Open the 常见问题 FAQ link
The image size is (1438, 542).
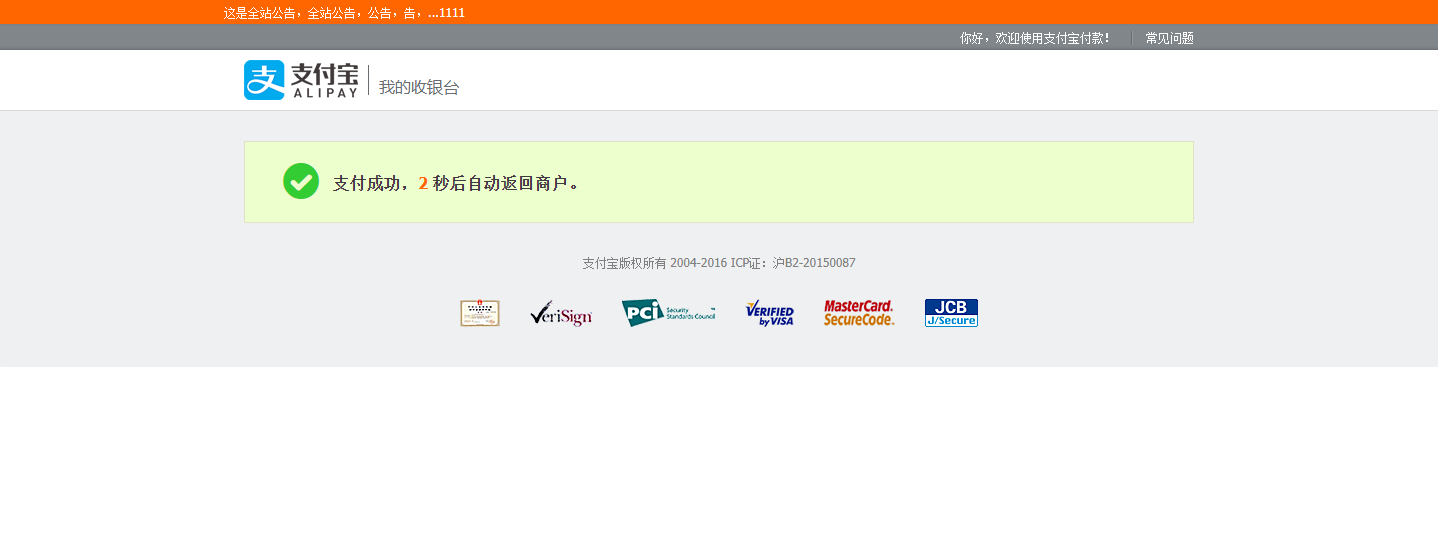(1169, 38)
